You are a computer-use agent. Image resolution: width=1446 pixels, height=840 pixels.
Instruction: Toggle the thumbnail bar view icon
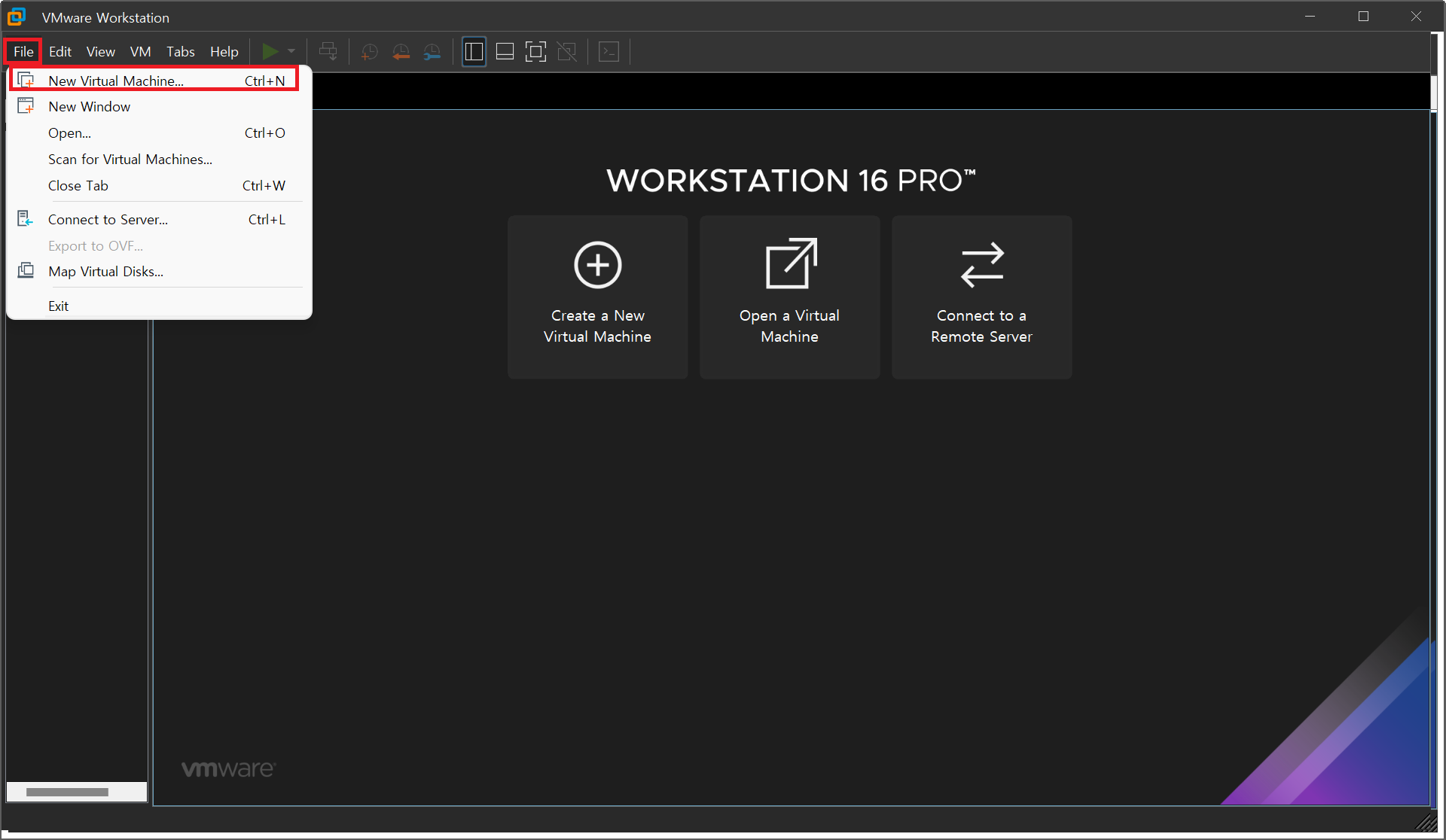pos(505,51)
